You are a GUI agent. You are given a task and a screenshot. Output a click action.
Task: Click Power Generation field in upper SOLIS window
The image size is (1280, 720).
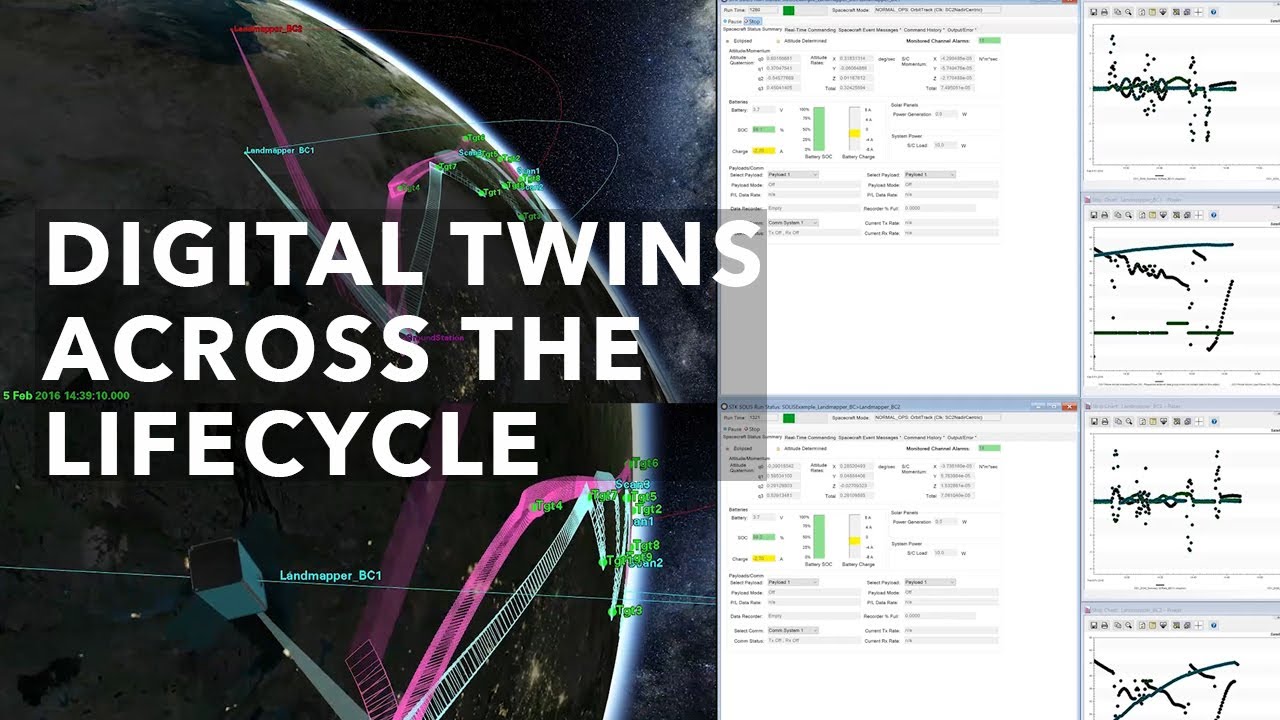(x=946, y=114)
